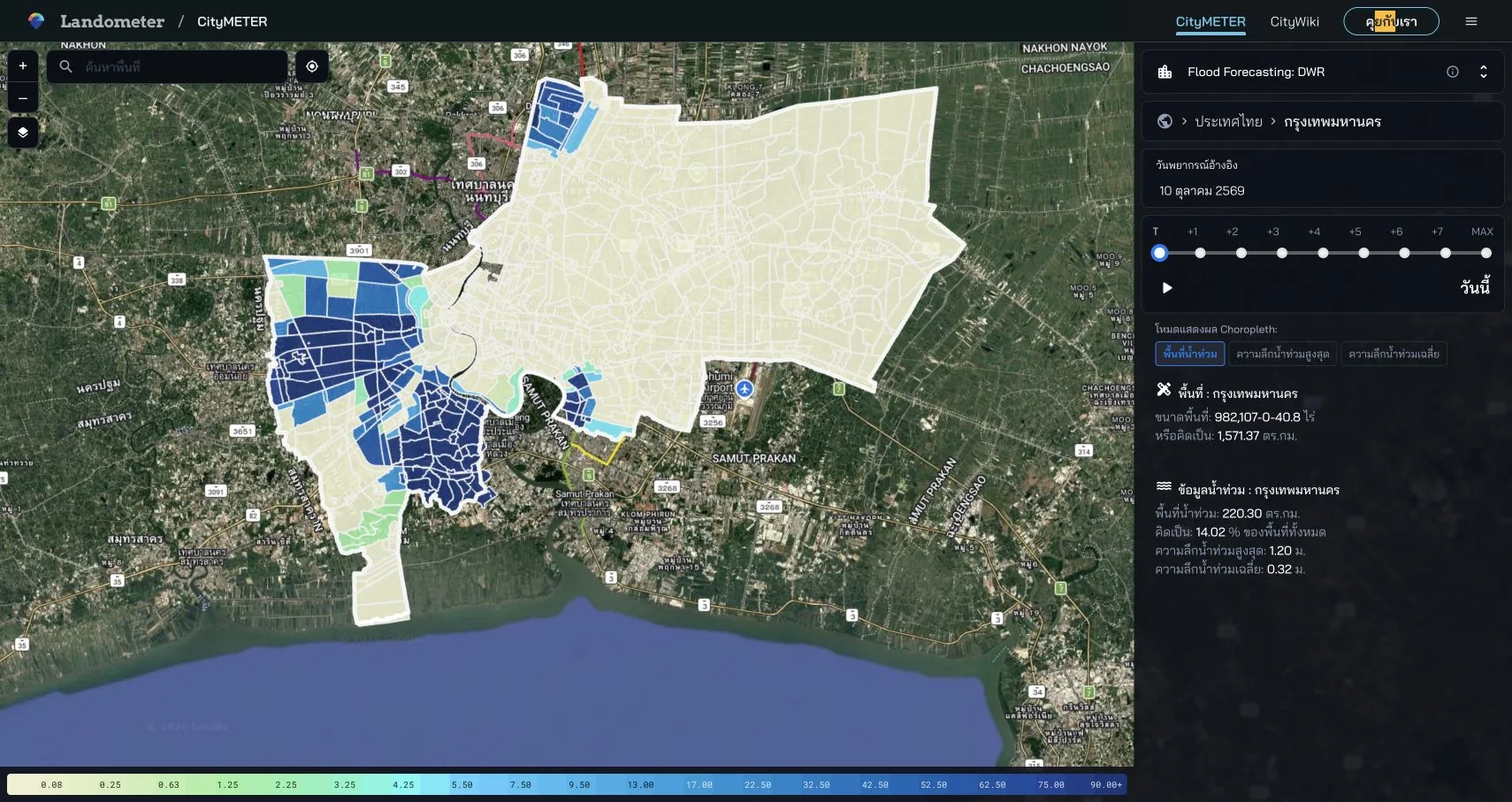Jump timeline to the +2 day marker
The image size is (1512, 802).
[x=1241, y=253]
